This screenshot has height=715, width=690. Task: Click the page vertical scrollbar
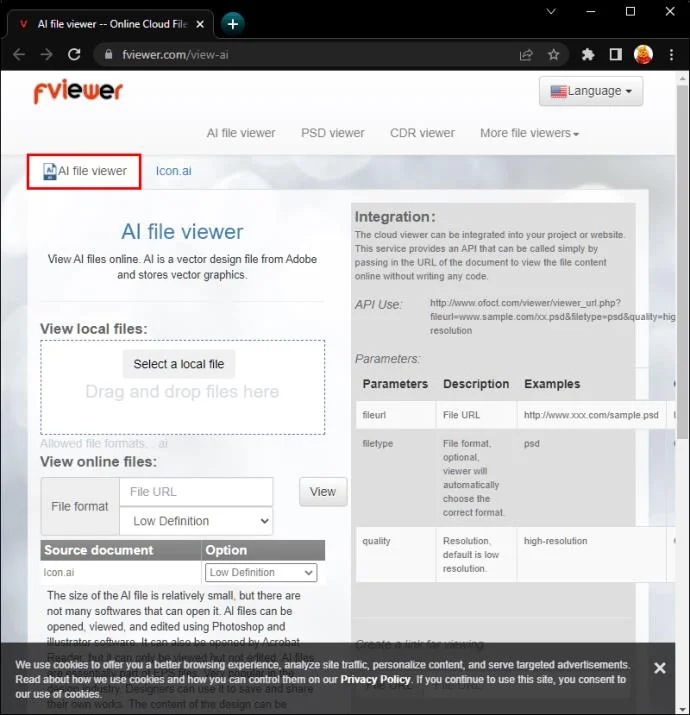pos(683,262)
